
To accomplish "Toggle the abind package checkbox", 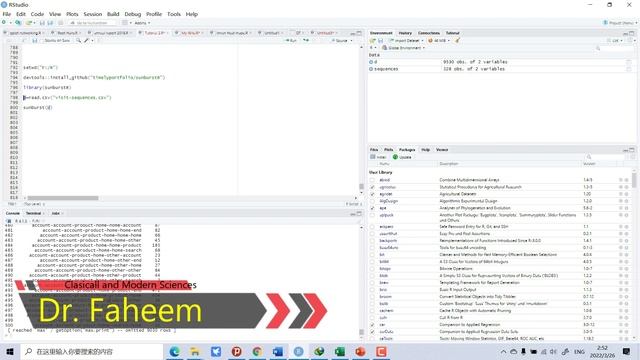I will [372, 180].
